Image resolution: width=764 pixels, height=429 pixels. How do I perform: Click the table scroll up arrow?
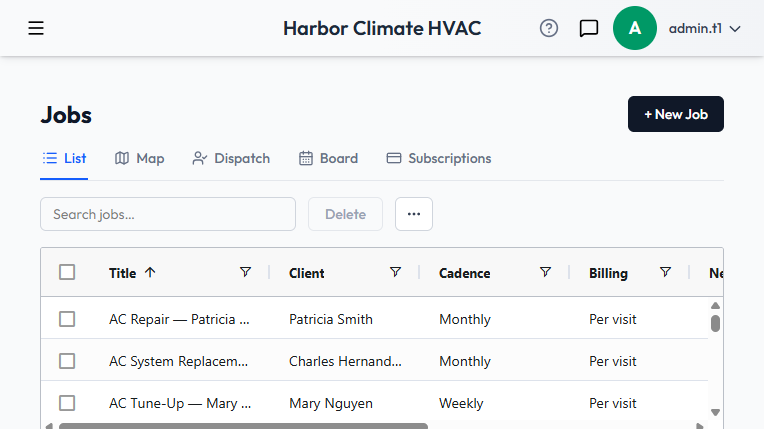click(x=715, y=306)
